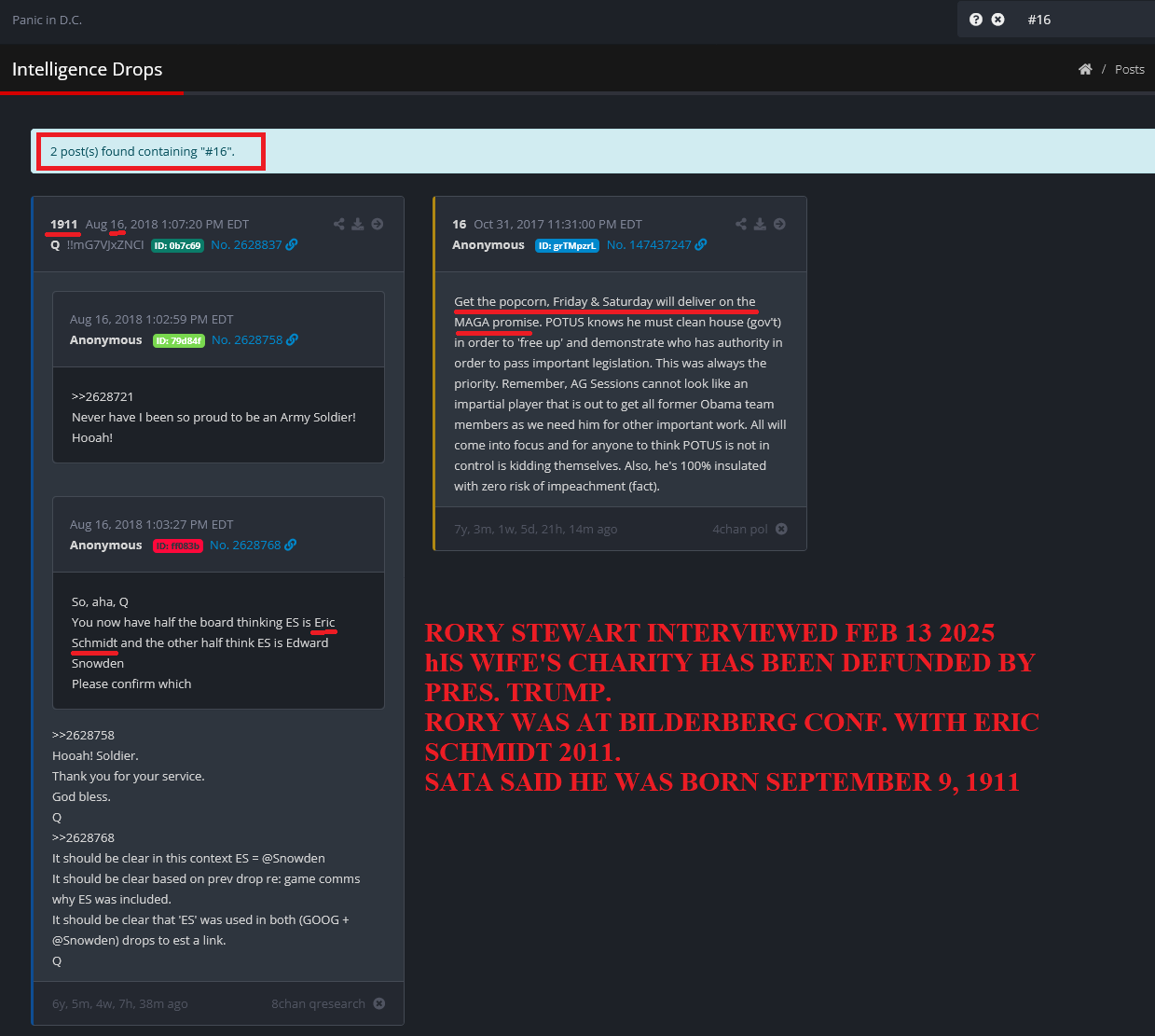The width and height of the screenshot is (1155, 1036).
Task: Select the green ID: 0b7c69 badge
Action: (177, 246)
